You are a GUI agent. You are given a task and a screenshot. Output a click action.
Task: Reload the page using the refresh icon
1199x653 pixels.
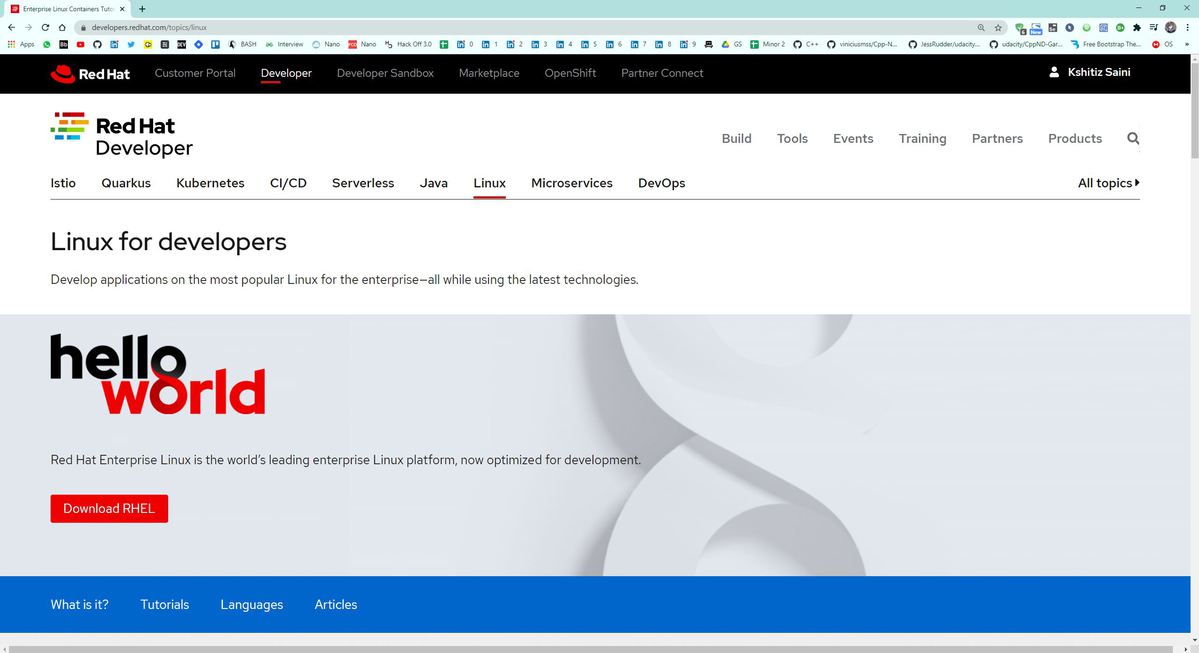pyautogui.click(x=45, y=27)
